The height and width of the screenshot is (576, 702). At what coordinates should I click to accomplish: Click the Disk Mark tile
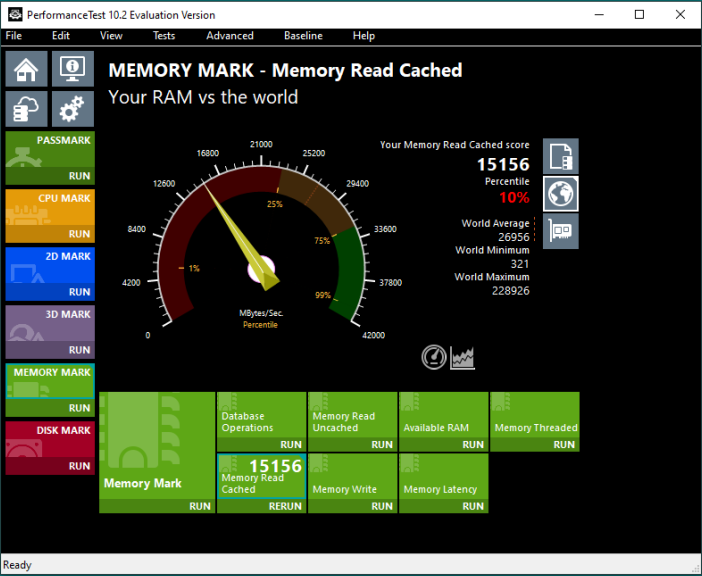pyautogui.click(x=50, y=439)
